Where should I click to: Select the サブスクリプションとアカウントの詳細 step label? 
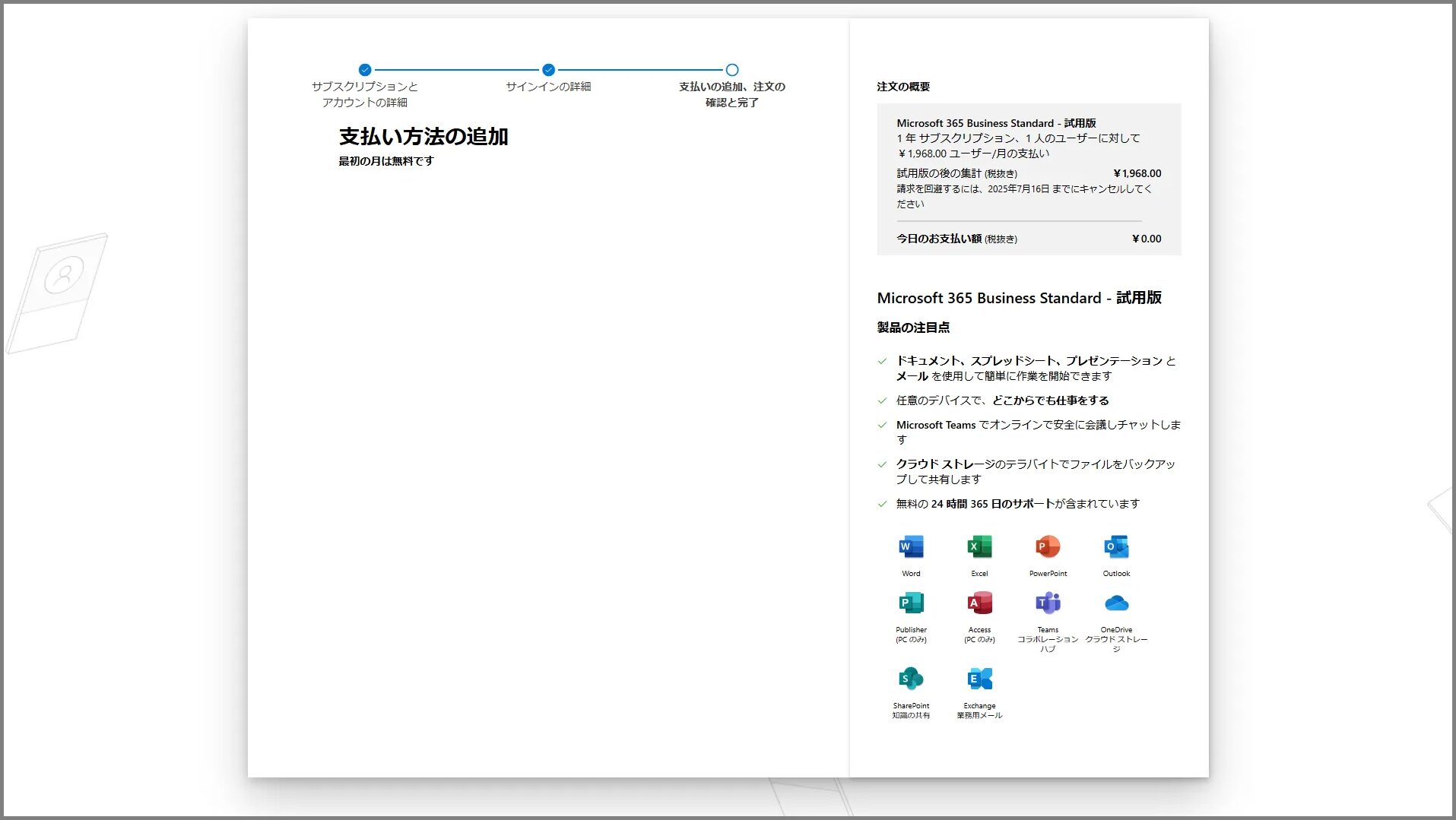pyautogui.click(x=365, y=94)
